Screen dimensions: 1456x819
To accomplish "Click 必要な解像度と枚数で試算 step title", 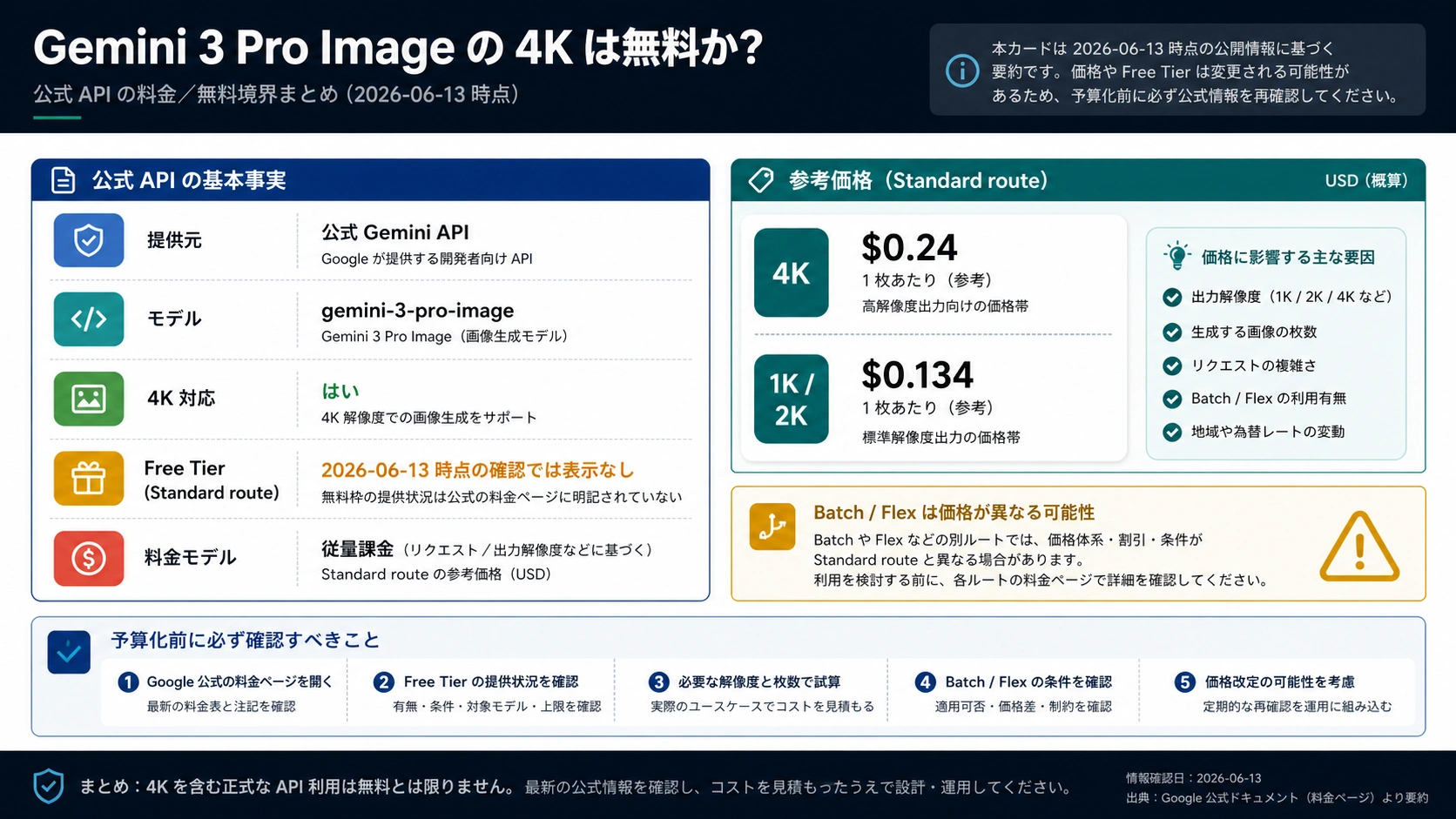I will 759,681.
